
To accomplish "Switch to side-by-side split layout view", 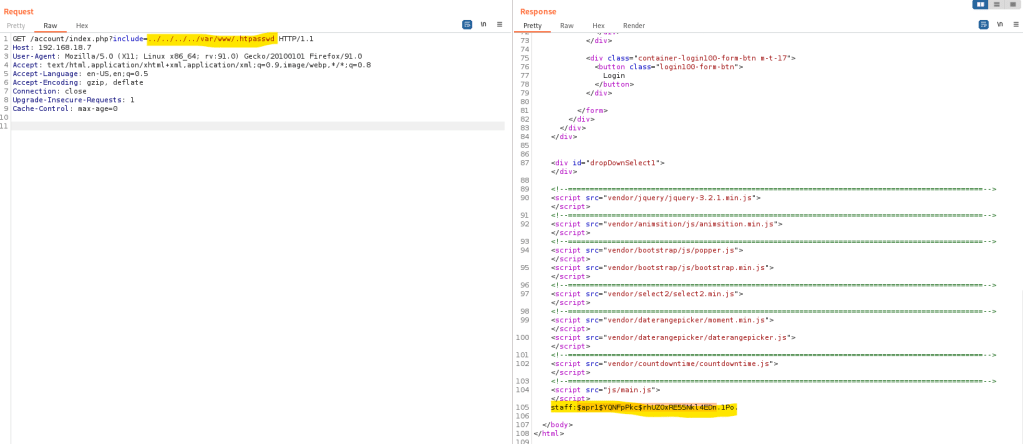I will [980, 5].
